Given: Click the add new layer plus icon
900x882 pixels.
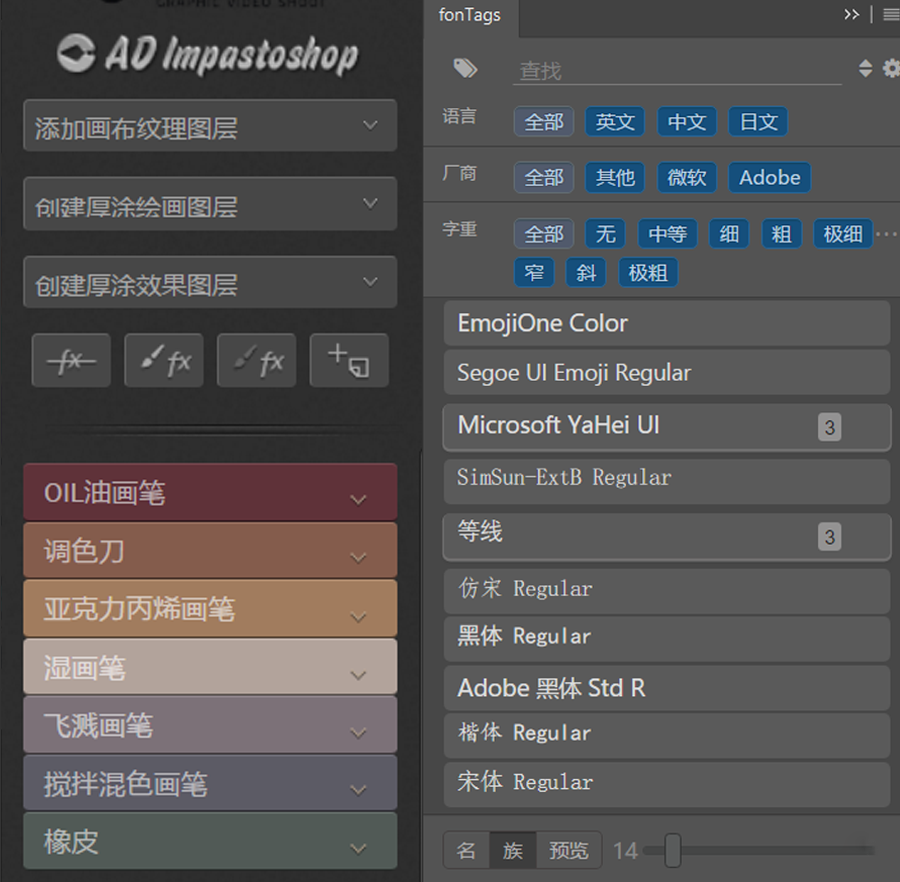Looking at the screenshot, I should (349, 360).
